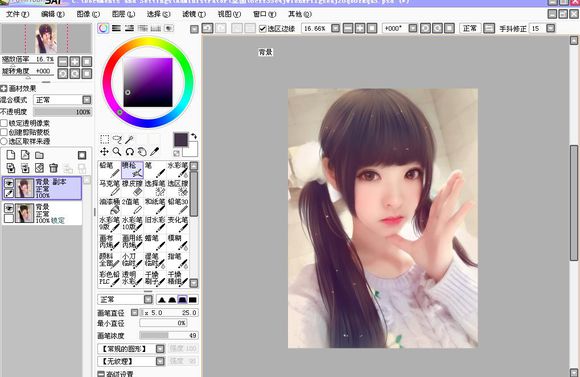This screenshot has height=377, width=580.
Task: Select the rotate view tool
Action: tap(129, 151)
